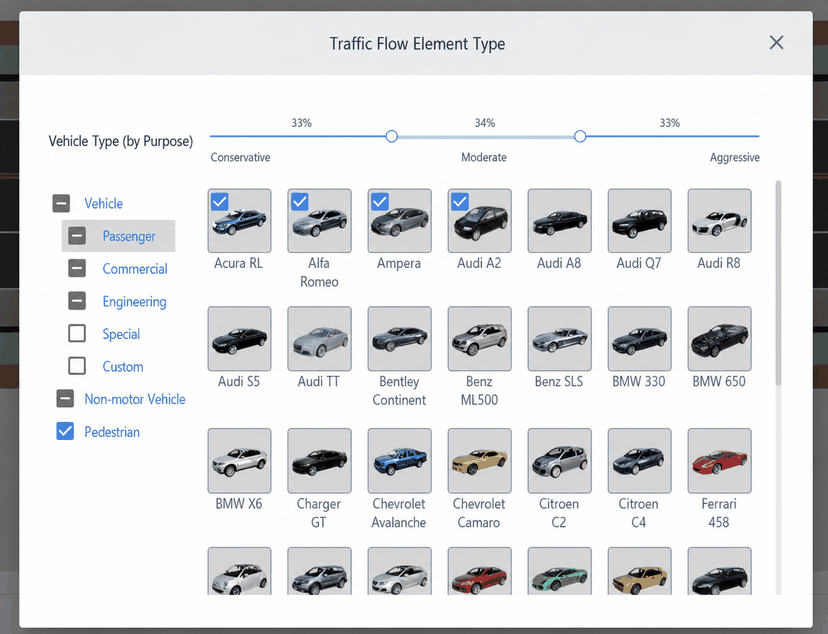This screenshot has height=634, width=828.
Task: Select the Custom category label
Action: (123, 366)
